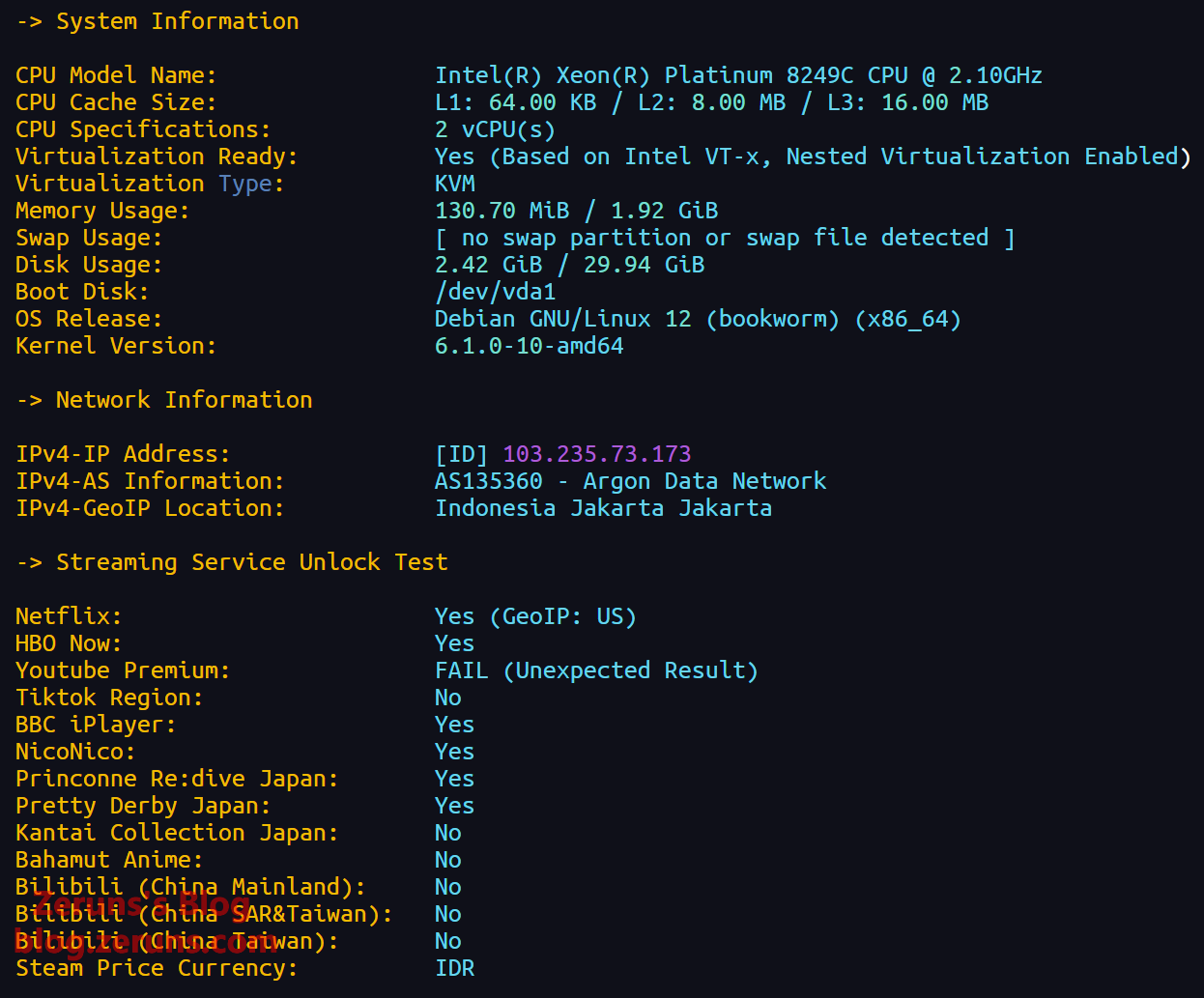Click the KVM virtualization type value
1204x998 pixels.
[x=454, y=184]
